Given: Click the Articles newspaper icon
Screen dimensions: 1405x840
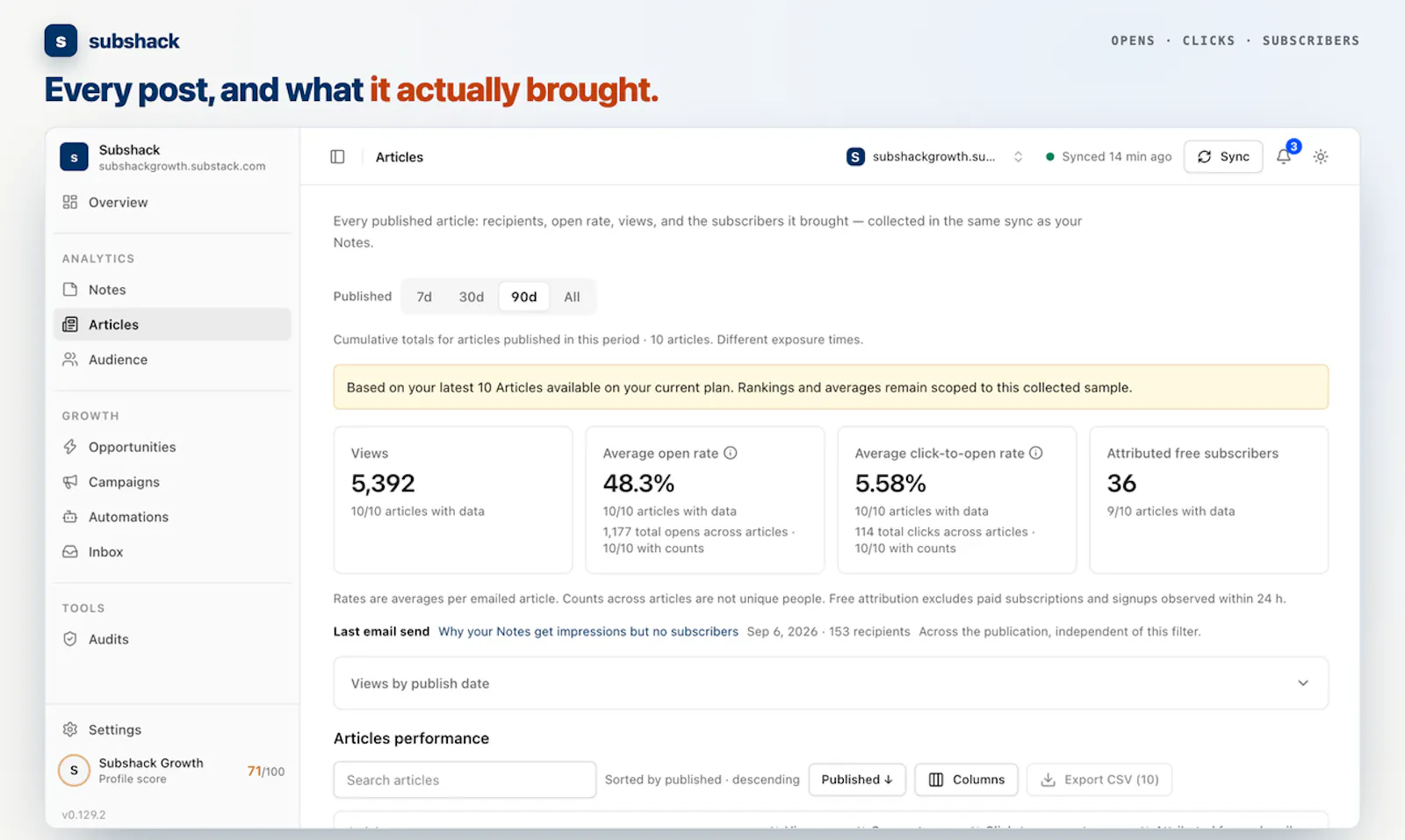Looking at the screenshot, I should (x=70, y=325).
